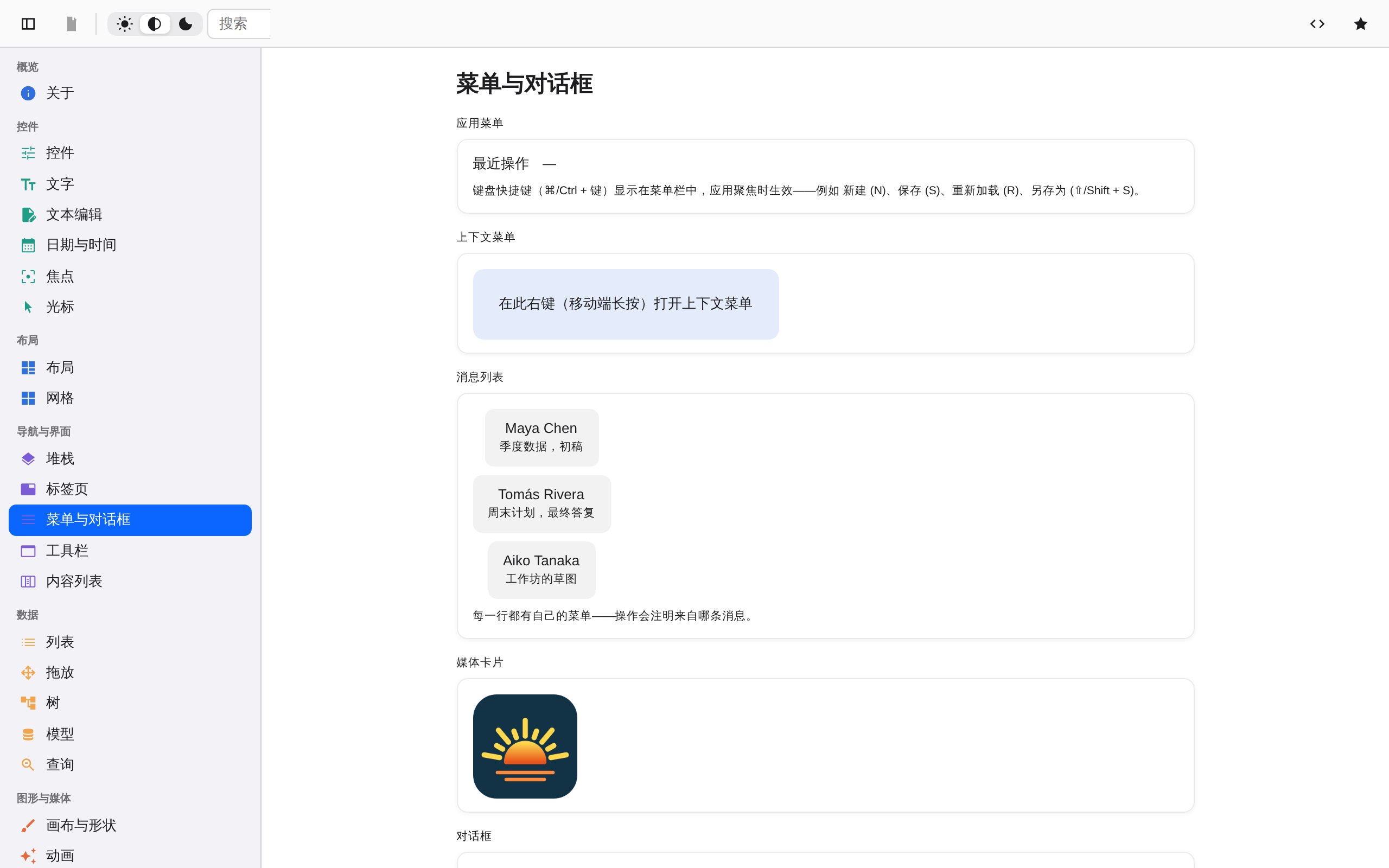The image size is (1389, 868).
Task: Select the Maya Chen message row
Action: [x=542, y=437]
